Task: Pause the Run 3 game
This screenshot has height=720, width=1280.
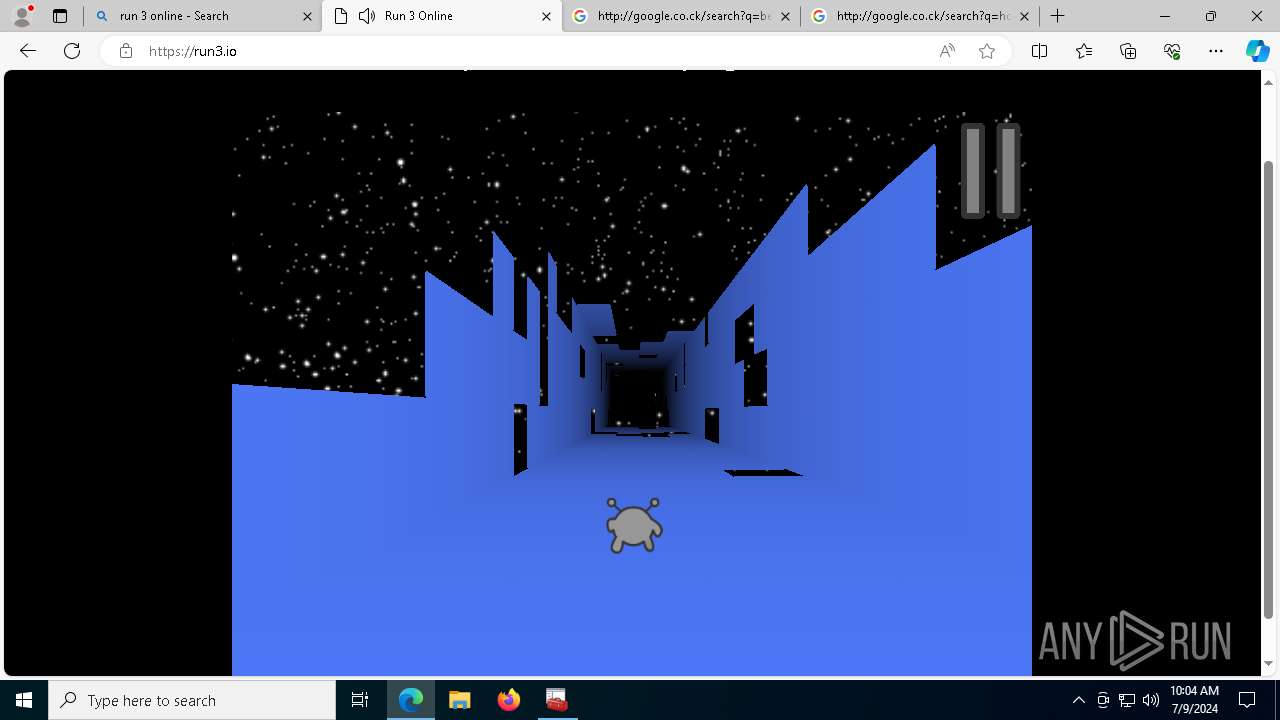Action: pos(990,171)
